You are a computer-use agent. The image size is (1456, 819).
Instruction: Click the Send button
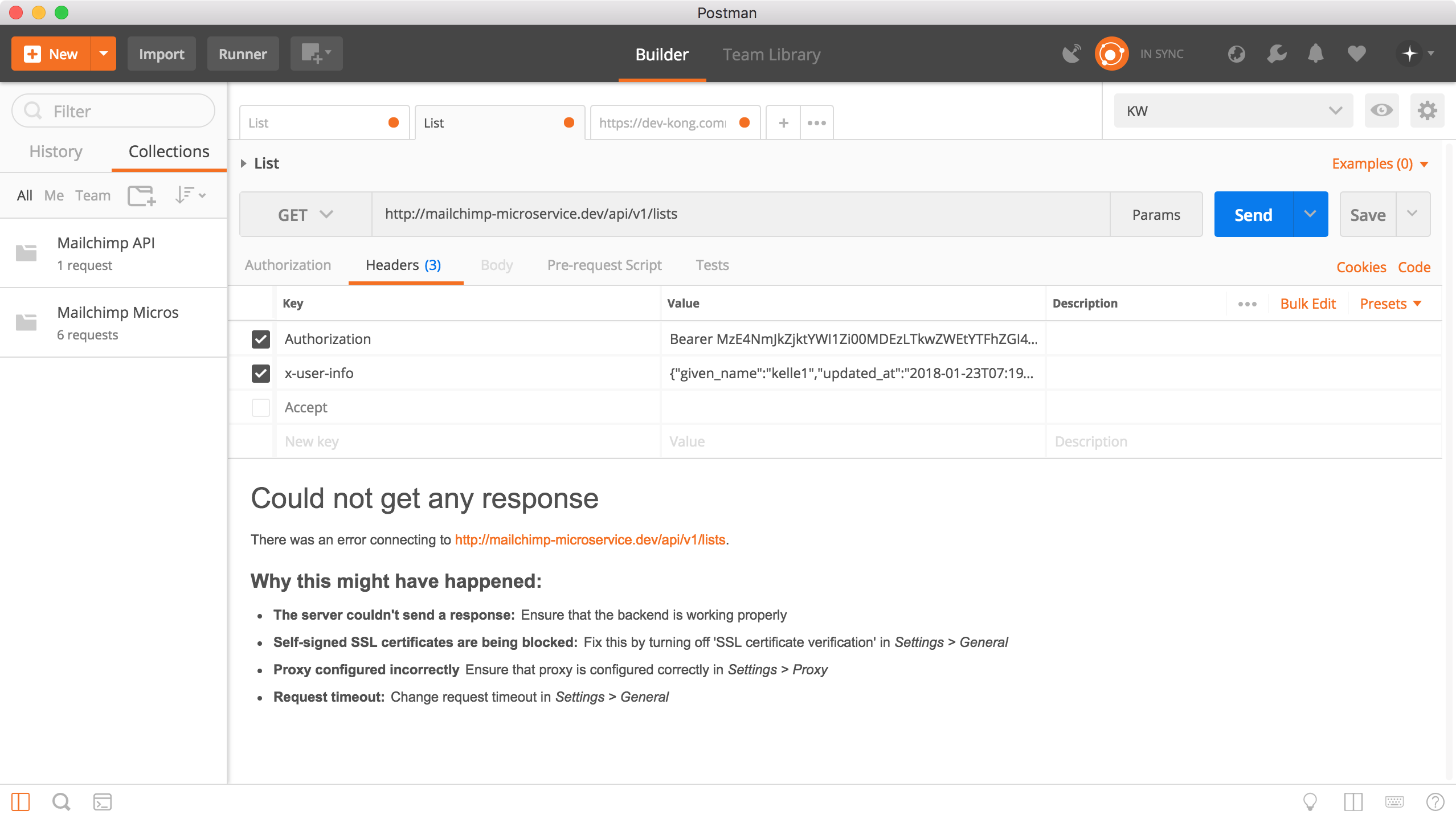(x=1253, y=214)
